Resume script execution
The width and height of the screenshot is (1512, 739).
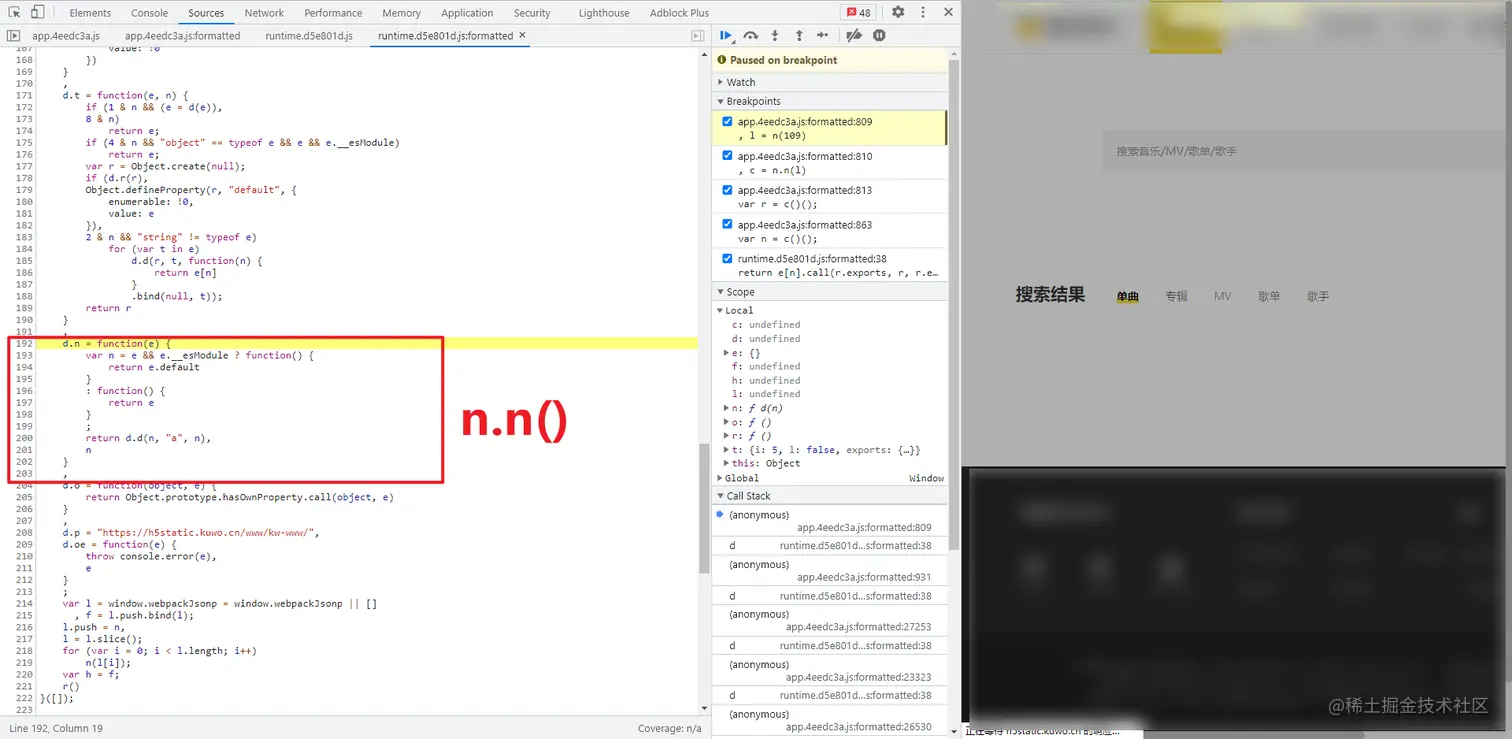pos(727,35)
